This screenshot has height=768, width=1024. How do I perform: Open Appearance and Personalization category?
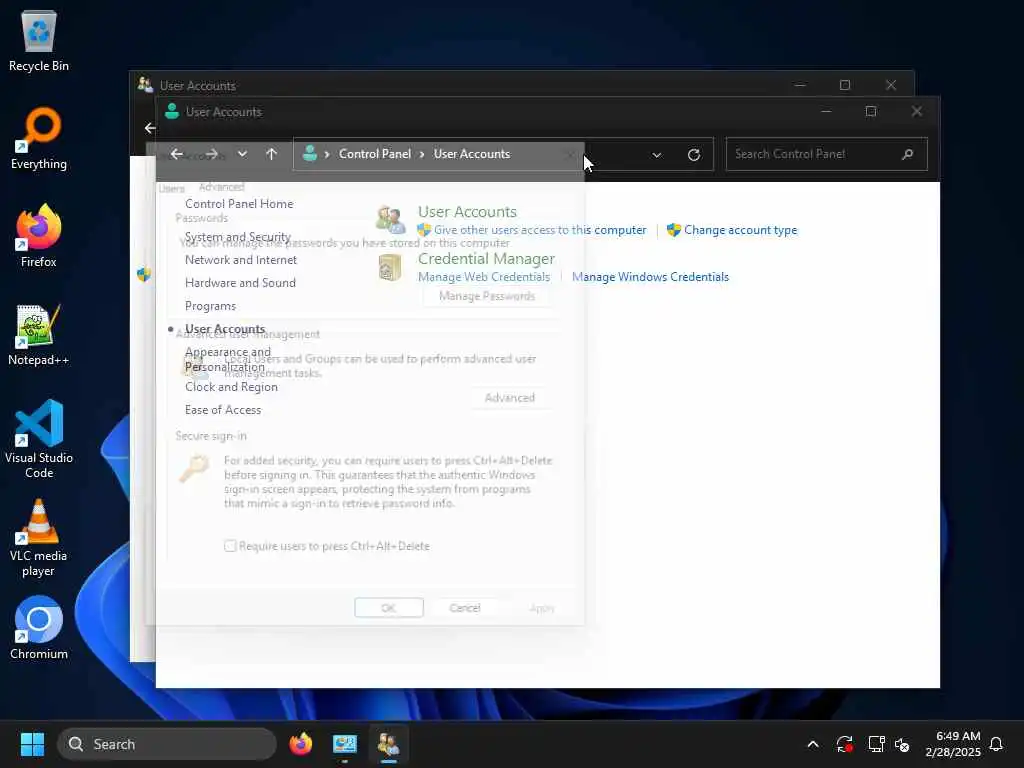(228, 359)
